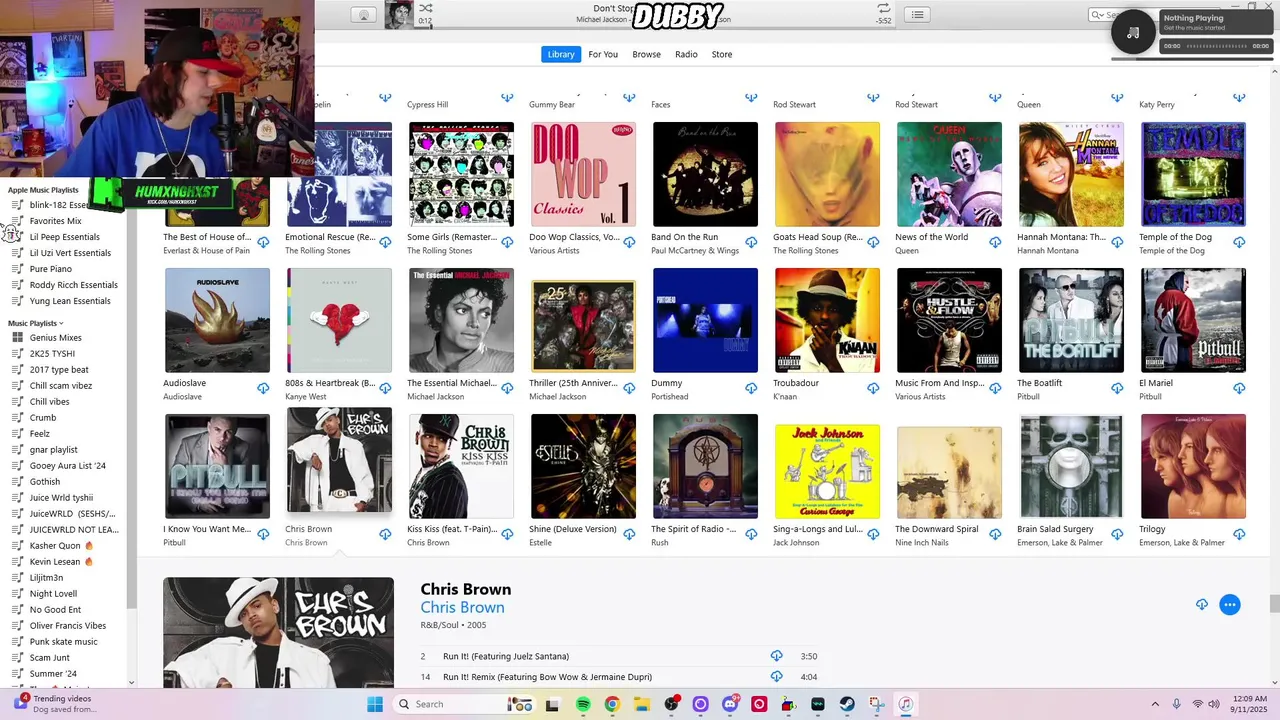The image size is (1280, 720).
Task: Open the Genius Mixes playlist icon
Action: 17,338
